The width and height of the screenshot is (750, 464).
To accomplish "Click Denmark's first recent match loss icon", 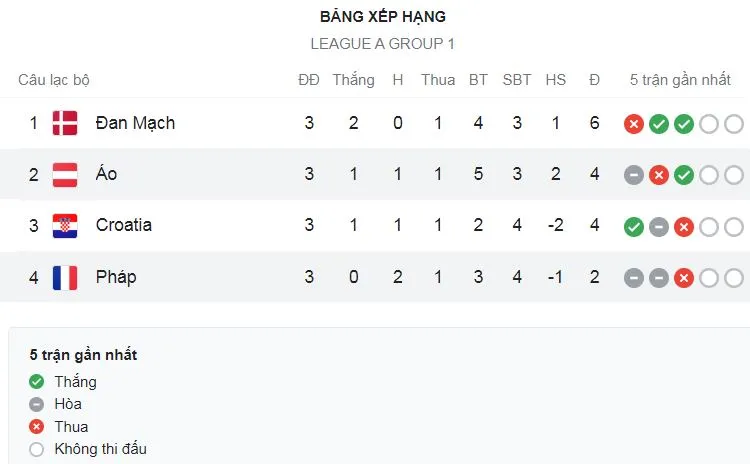I will click(633, 124).
